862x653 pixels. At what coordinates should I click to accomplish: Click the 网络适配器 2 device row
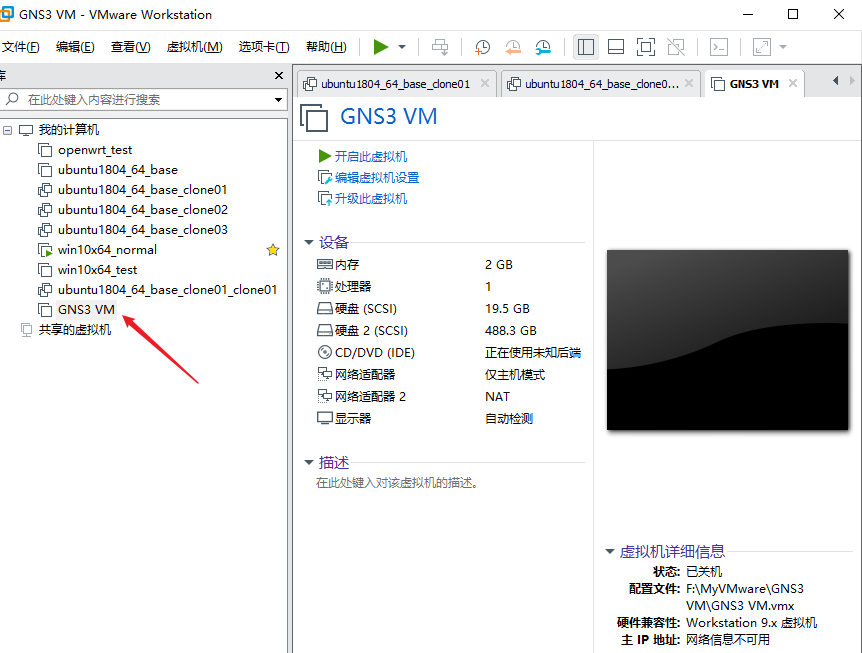[450, 396]
